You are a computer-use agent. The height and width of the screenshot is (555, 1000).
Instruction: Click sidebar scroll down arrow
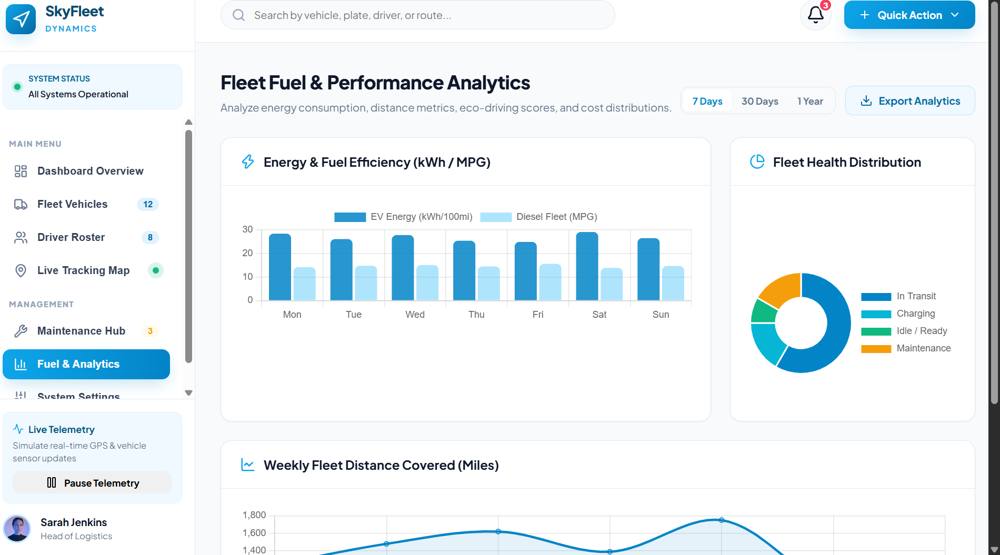click(x=188, y=393)
